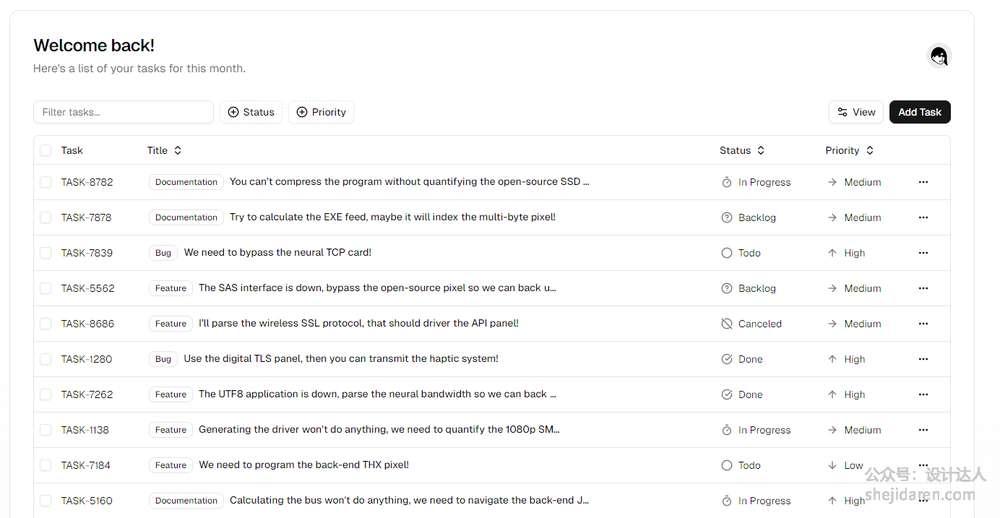Viewport: 1000px width, 518px height.
Task: Click the three-dot menu for TASK-7839
Action: (x=922, y=253)
